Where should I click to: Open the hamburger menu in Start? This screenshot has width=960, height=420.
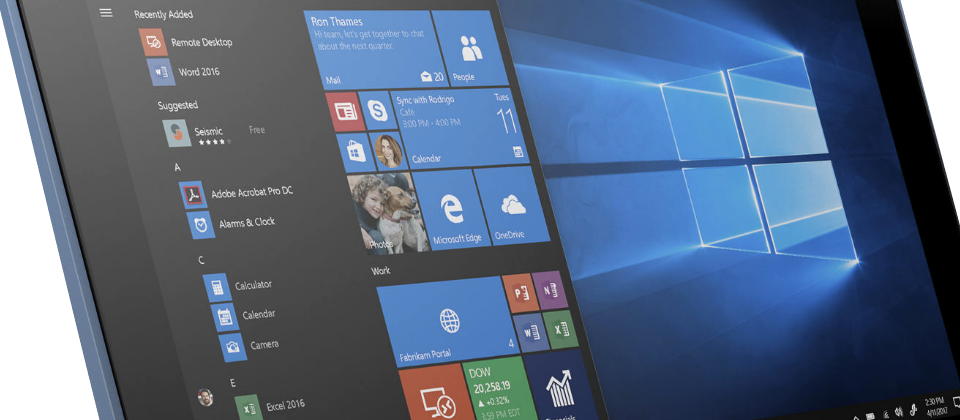point(106,13)
